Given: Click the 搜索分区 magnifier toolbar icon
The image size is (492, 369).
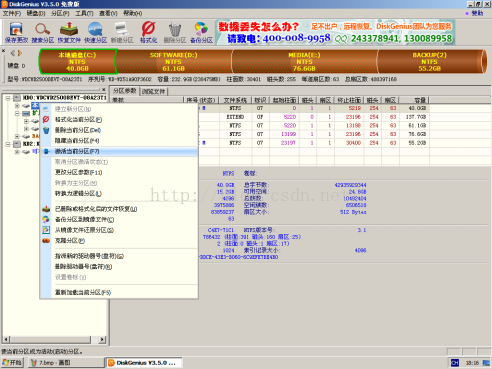Looking at the screenshot, I should [43, 33].
